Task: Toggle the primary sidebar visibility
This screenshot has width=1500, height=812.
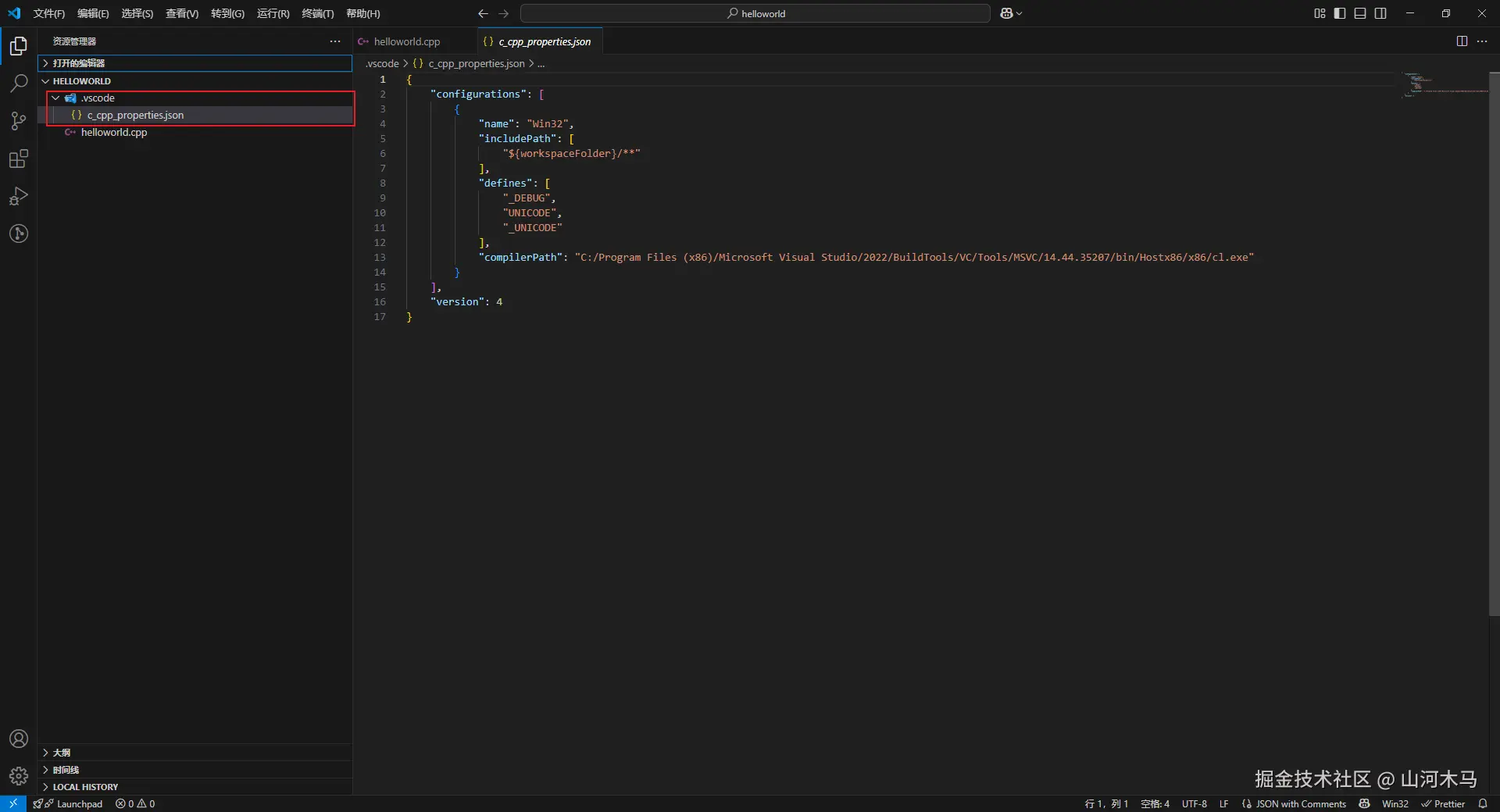Action: coord(1340,13)
